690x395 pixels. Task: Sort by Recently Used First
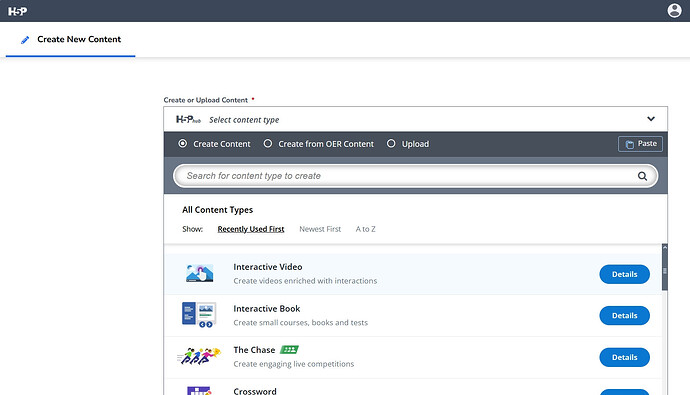[251, 229]
